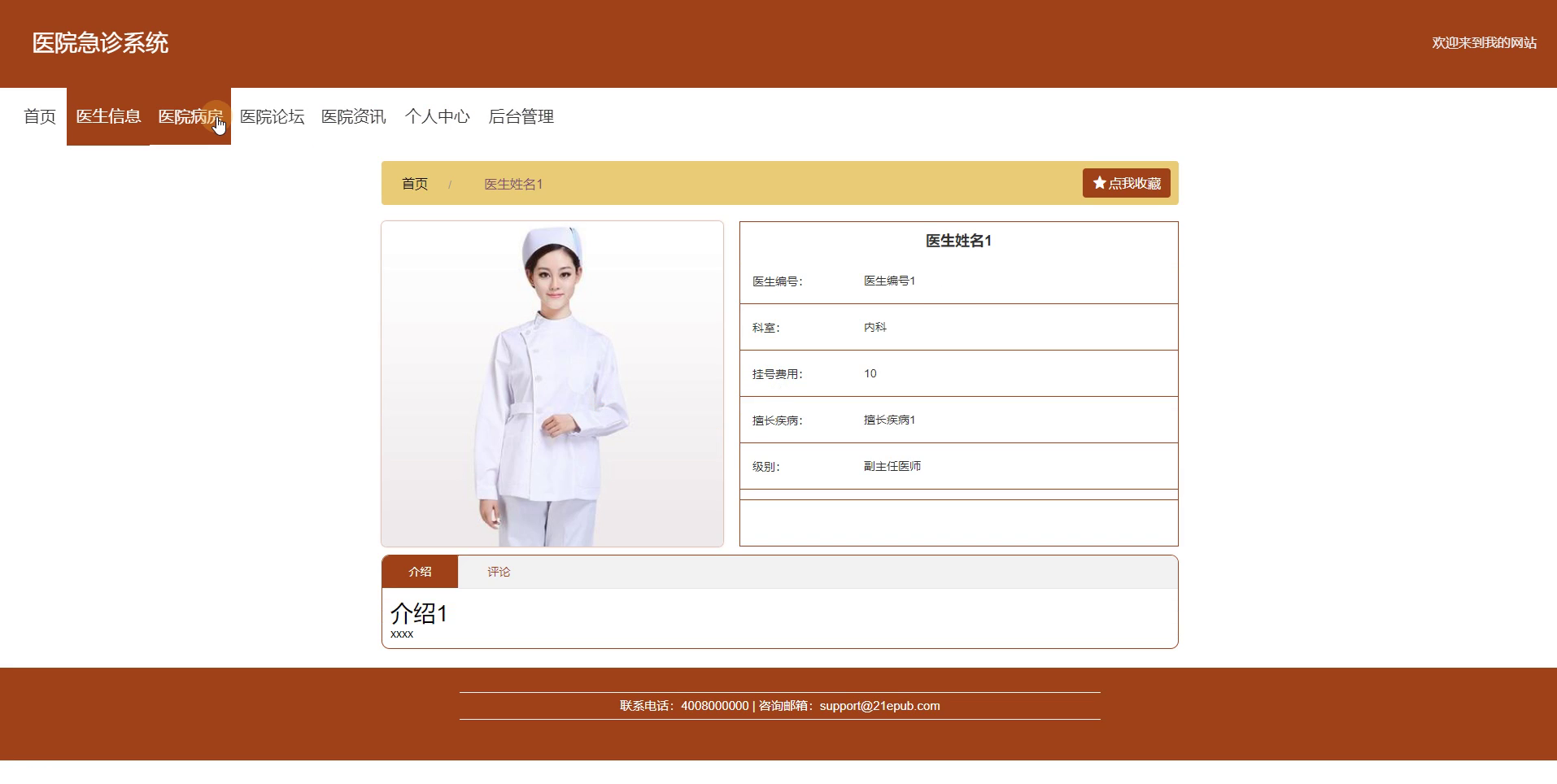1557x784 pixels.
Task: Switch to the 介绍 tab
Action: [x=420, y=572]
